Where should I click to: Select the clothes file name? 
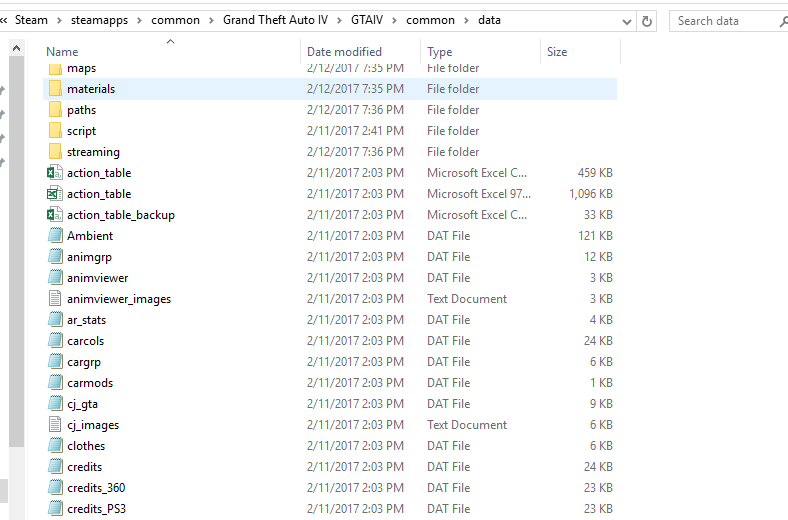[86, 446]
